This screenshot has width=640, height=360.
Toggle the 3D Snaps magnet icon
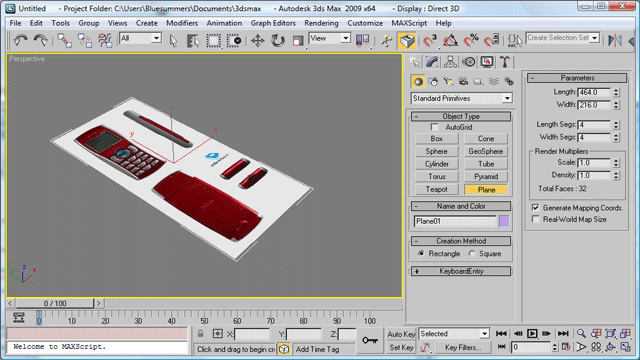(429, 40)
